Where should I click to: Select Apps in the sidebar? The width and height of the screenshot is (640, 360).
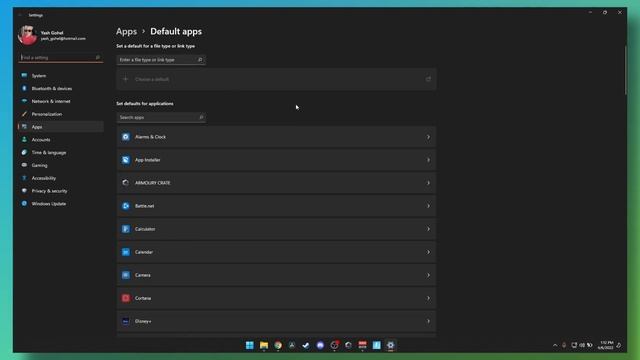click(x=60, y=127)
